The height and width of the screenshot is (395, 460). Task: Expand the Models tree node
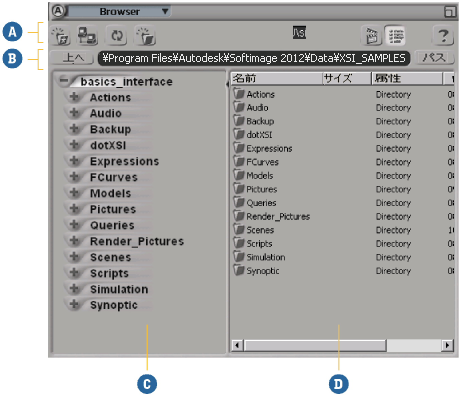point(74,192)
